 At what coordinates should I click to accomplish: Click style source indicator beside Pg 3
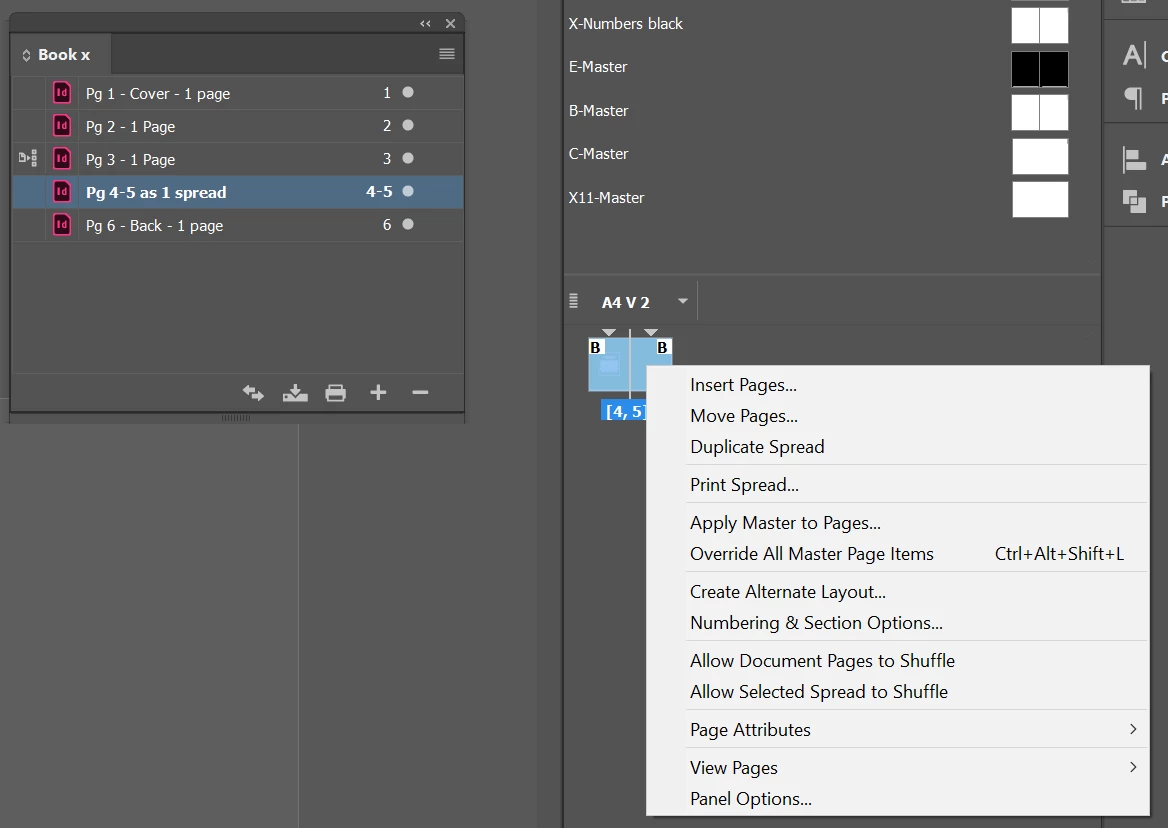[28, 159]
